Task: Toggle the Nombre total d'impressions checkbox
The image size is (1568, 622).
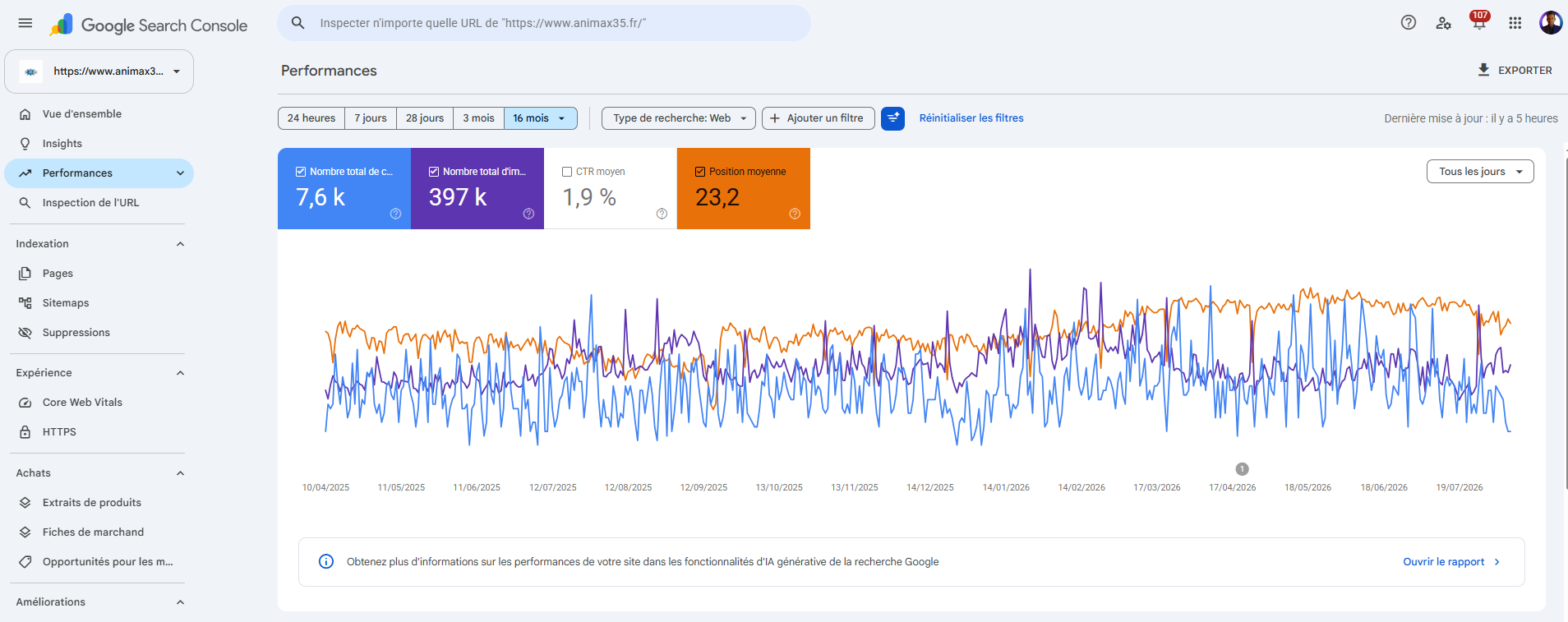Action: (x=434, y=172)
